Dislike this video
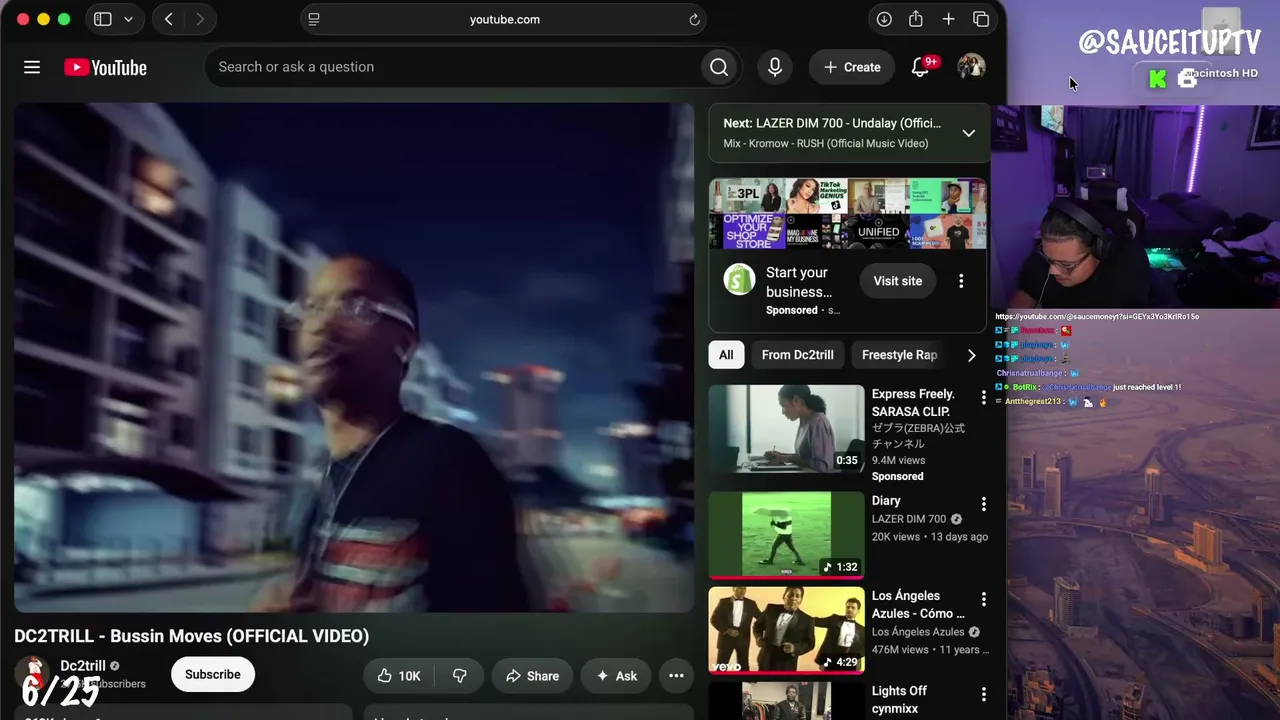1280x720 pixels. [460, 676]
